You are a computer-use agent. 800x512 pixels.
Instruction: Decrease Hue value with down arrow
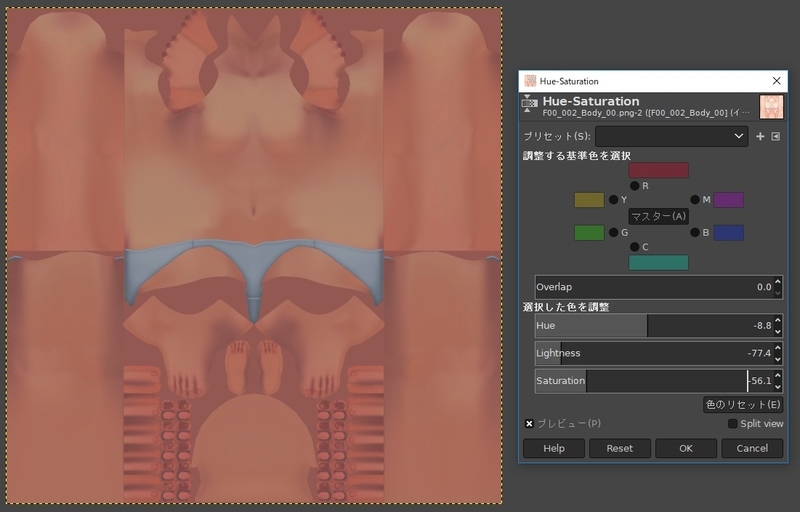tap(778, 331)
